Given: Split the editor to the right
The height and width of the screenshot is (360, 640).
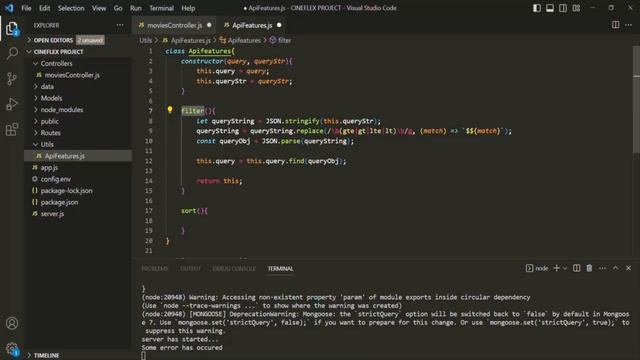Looking at the screenshot, I should (616, 25).
